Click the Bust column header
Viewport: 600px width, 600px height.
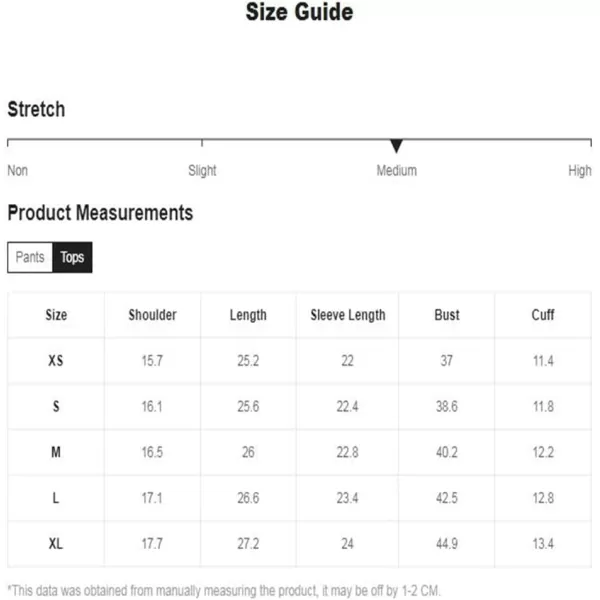447,315
